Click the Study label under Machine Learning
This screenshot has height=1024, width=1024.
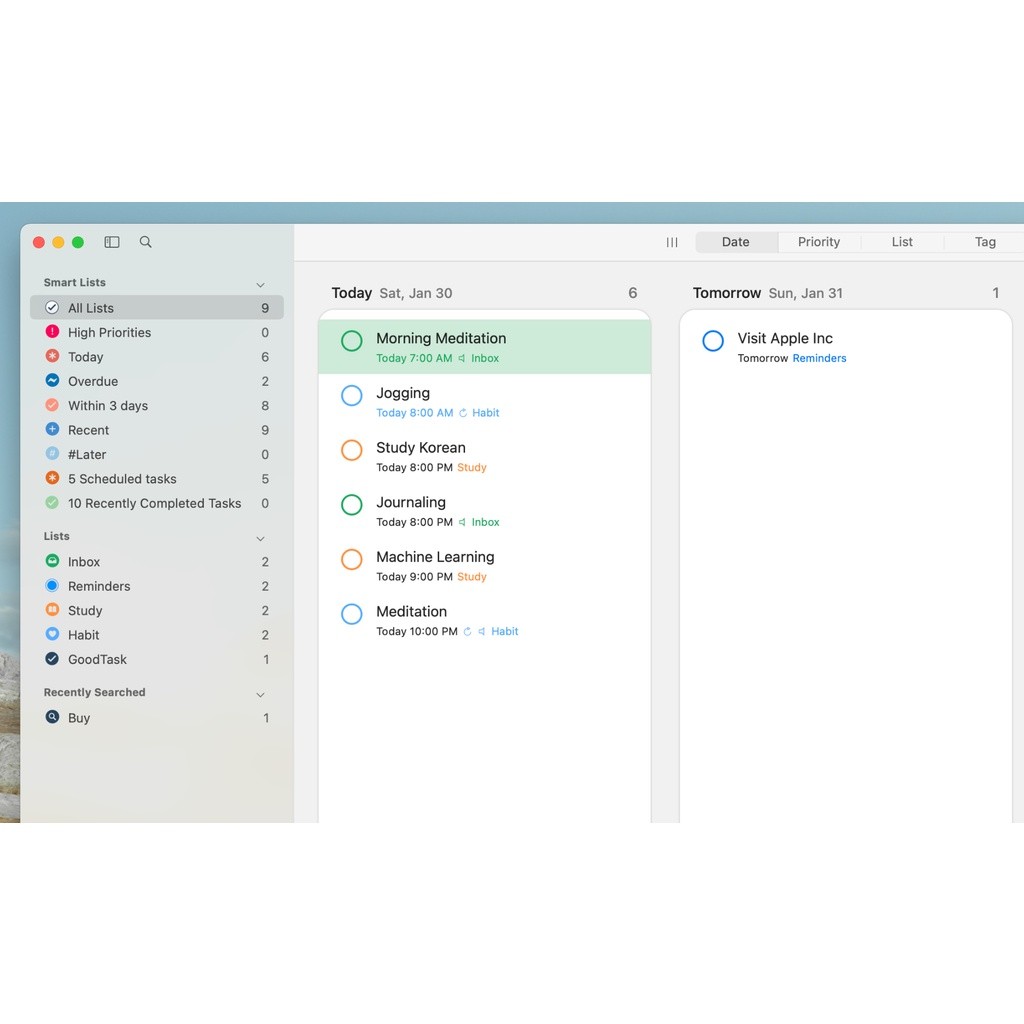(x=472, y=577)
